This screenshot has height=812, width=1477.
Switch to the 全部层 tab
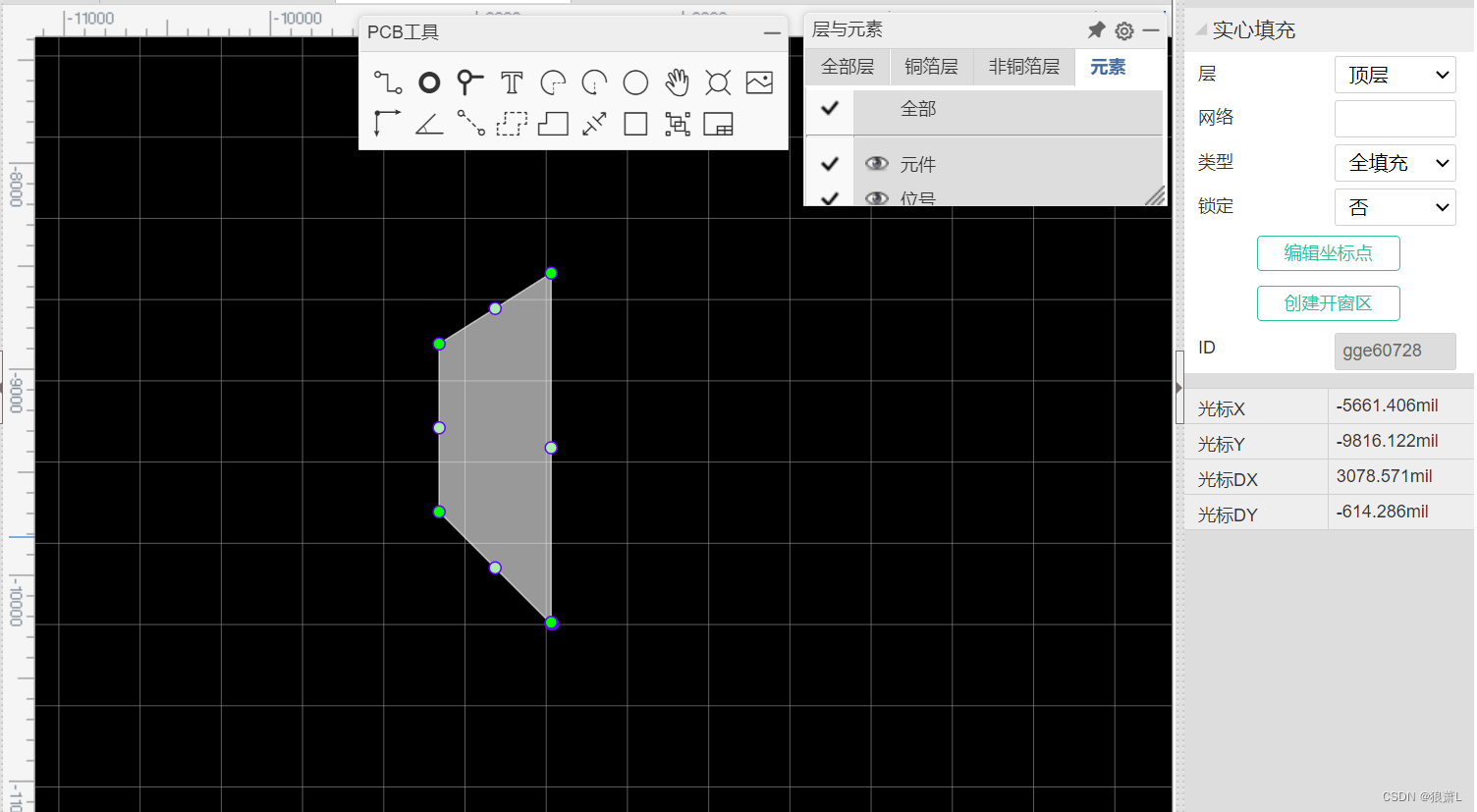[x=848, y=67]
